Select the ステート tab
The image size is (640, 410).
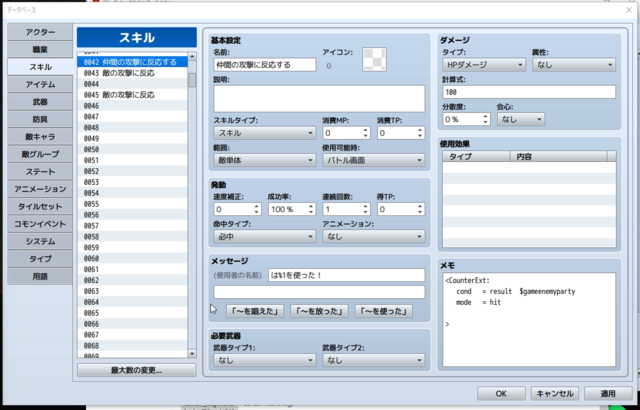(x=40, y=172)
